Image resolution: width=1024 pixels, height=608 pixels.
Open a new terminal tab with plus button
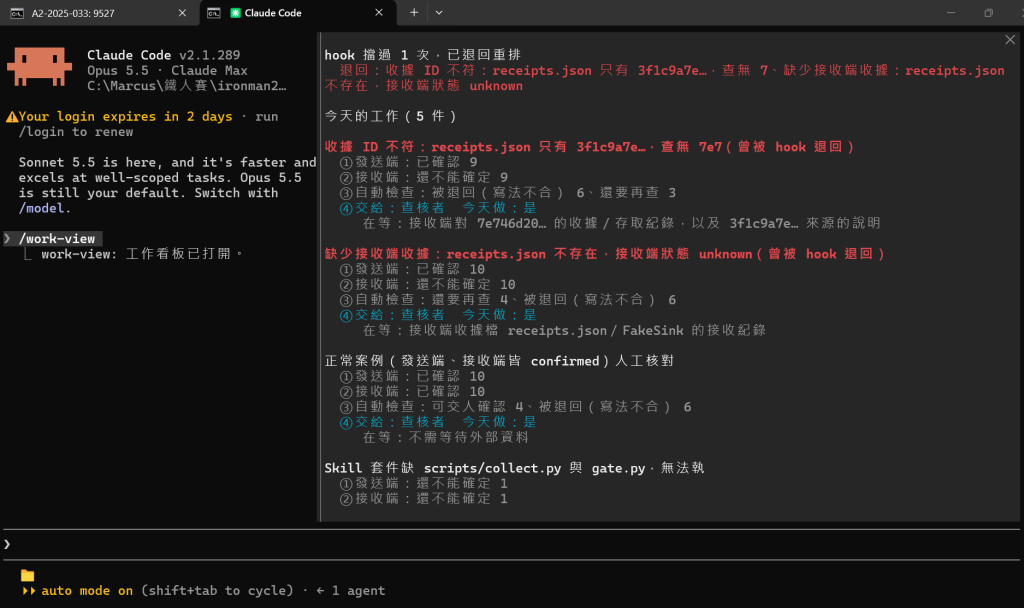pos(414,12)
